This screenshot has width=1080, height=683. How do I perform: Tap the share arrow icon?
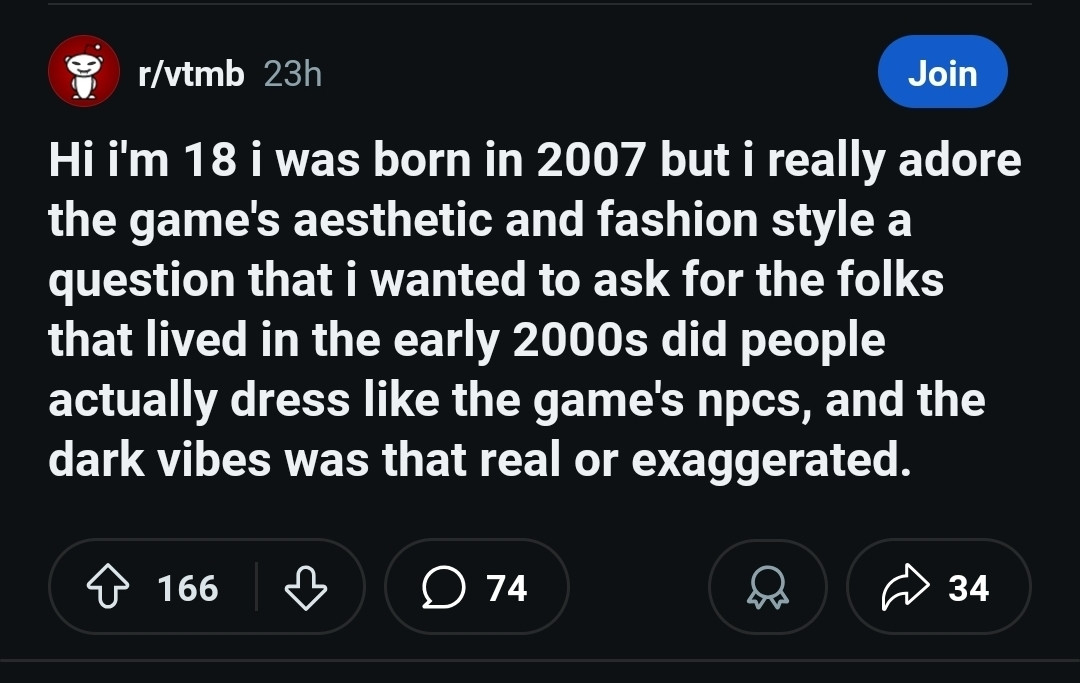click(x=905, y=587)
